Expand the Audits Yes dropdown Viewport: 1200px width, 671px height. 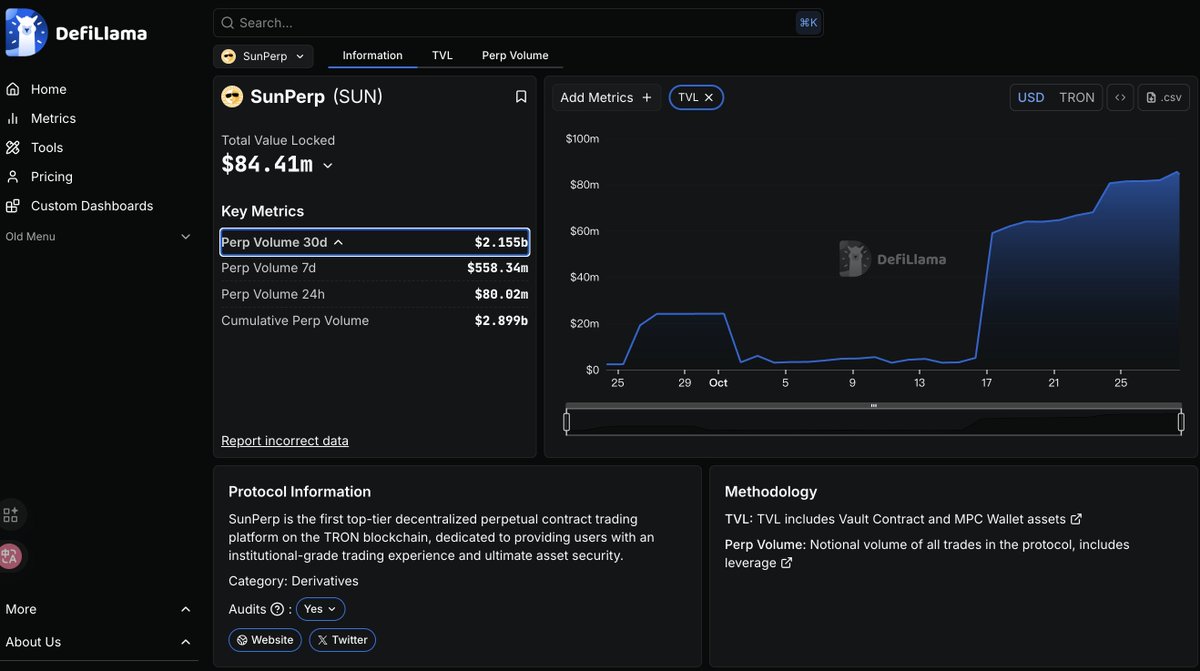point(320,609)
